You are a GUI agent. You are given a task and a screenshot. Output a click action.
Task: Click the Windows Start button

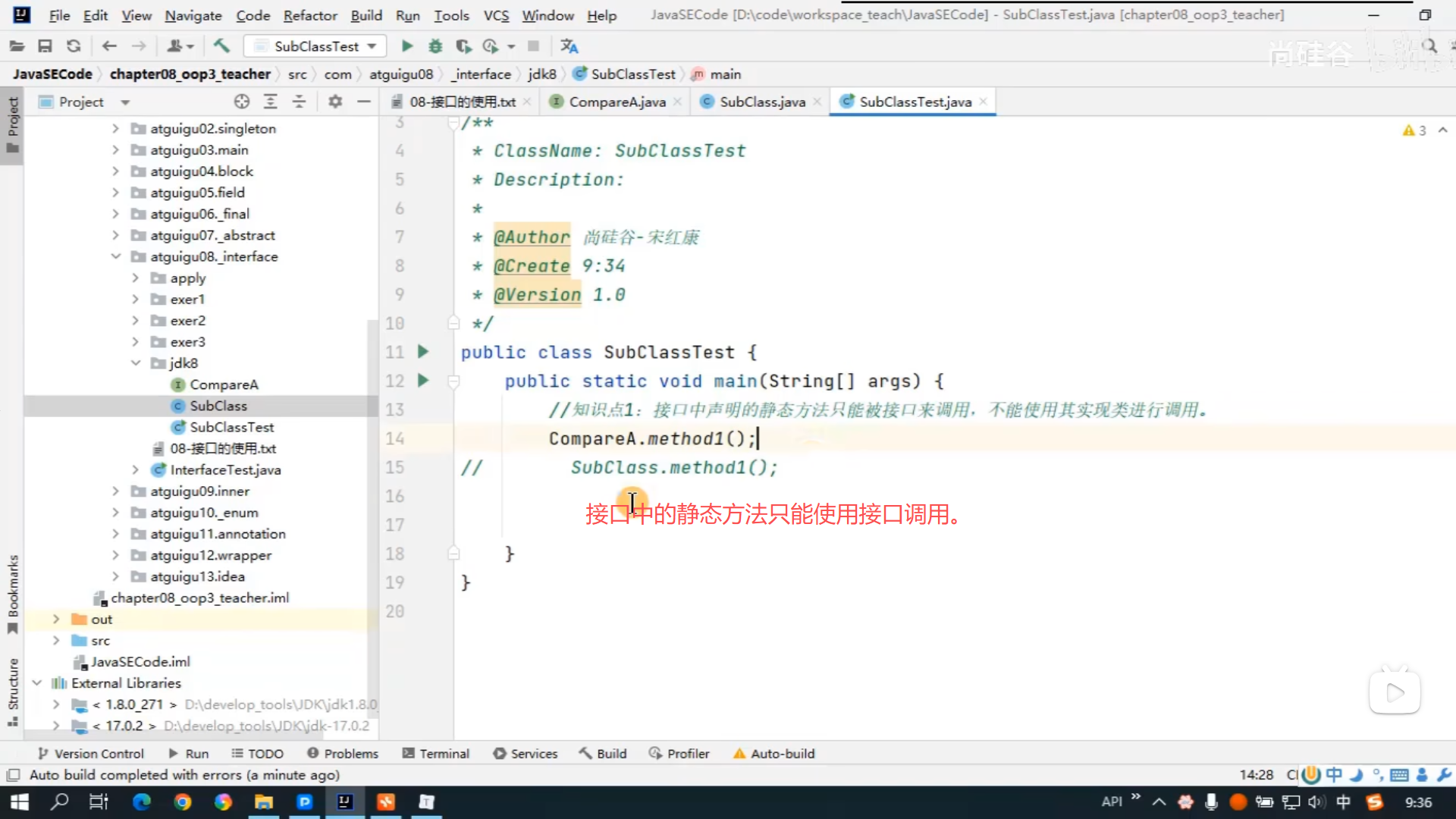click(20, 802)
